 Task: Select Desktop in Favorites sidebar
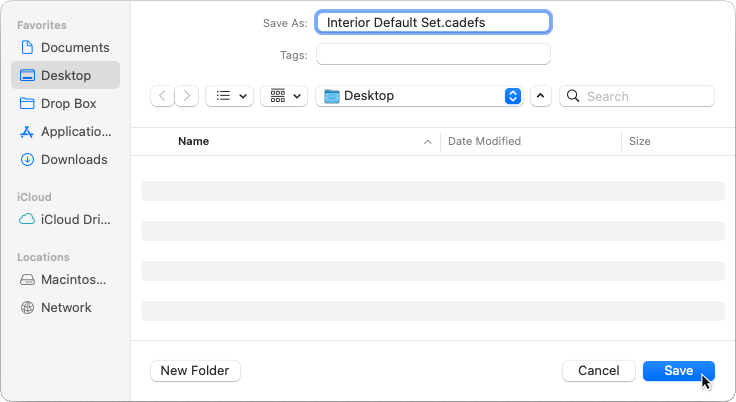click(65, 75)
